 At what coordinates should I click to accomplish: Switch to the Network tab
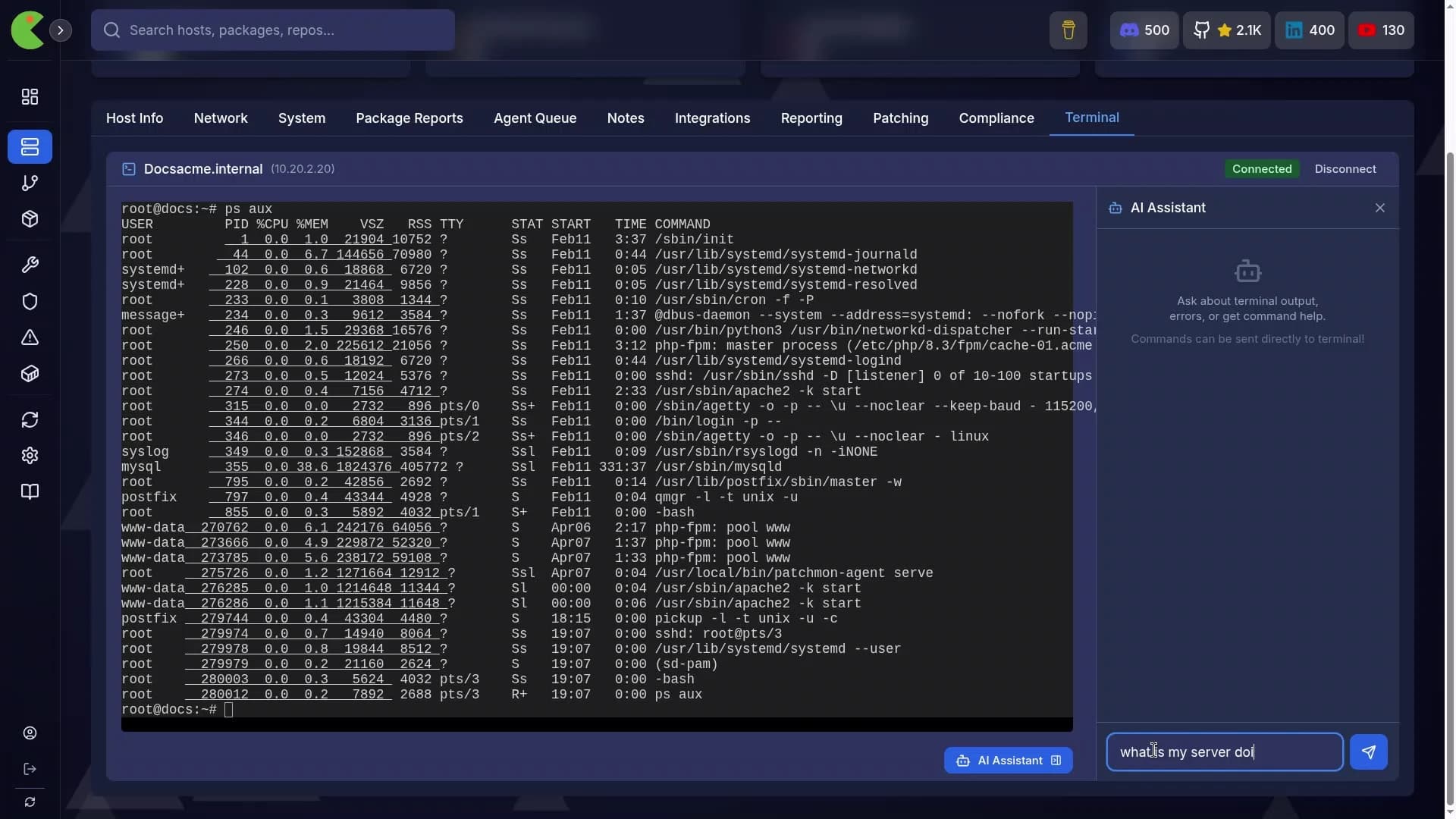click(x=221, y=118)
